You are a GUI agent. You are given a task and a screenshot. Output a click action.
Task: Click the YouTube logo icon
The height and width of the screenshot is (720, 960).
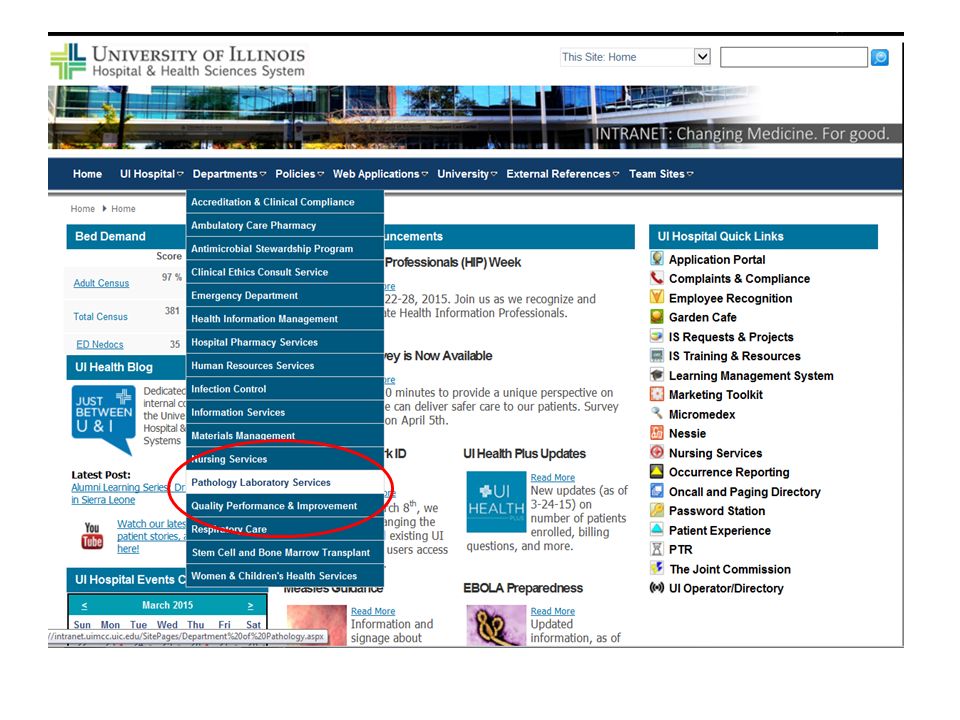pyautogui.click(x=92, y=535)
